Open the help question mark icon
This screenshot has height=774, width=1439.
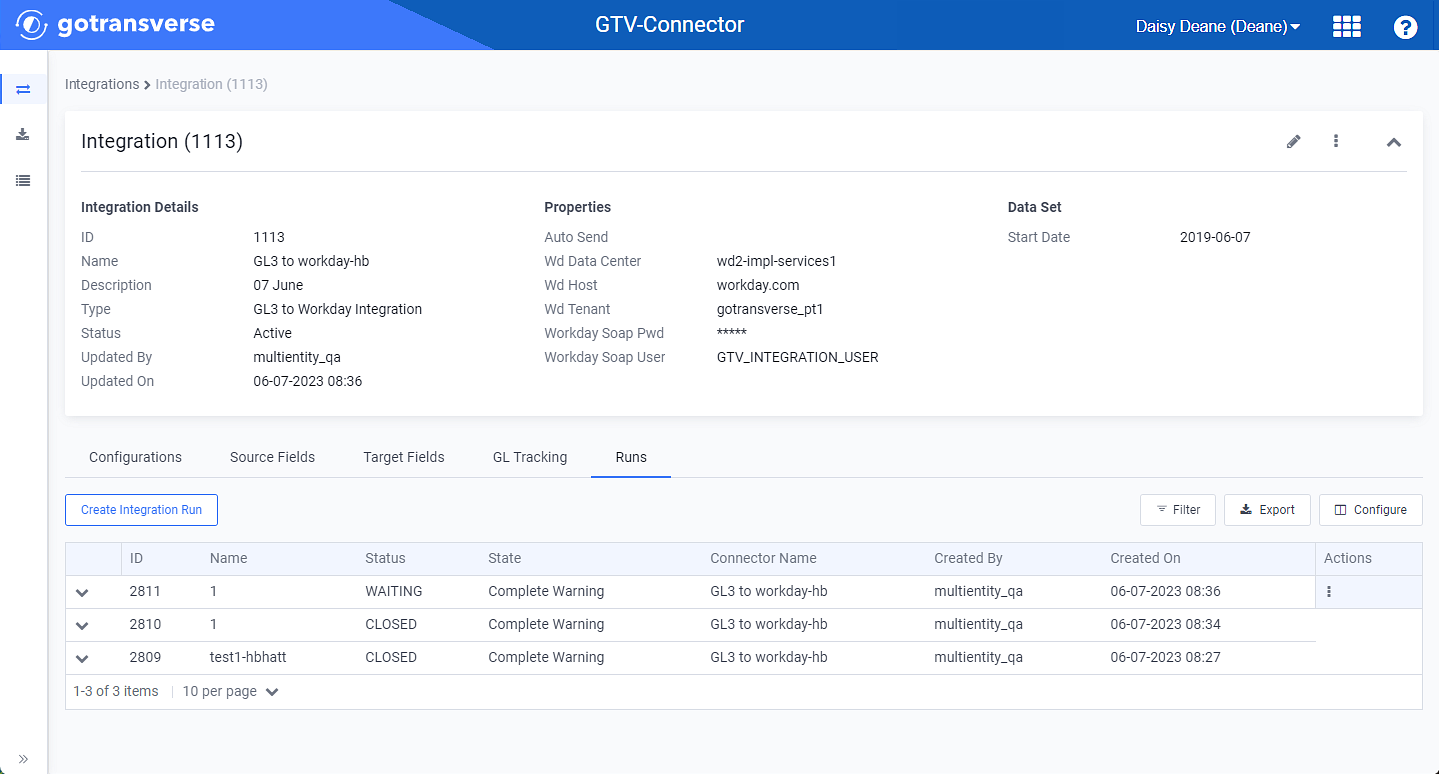(x=1405, y=27)
